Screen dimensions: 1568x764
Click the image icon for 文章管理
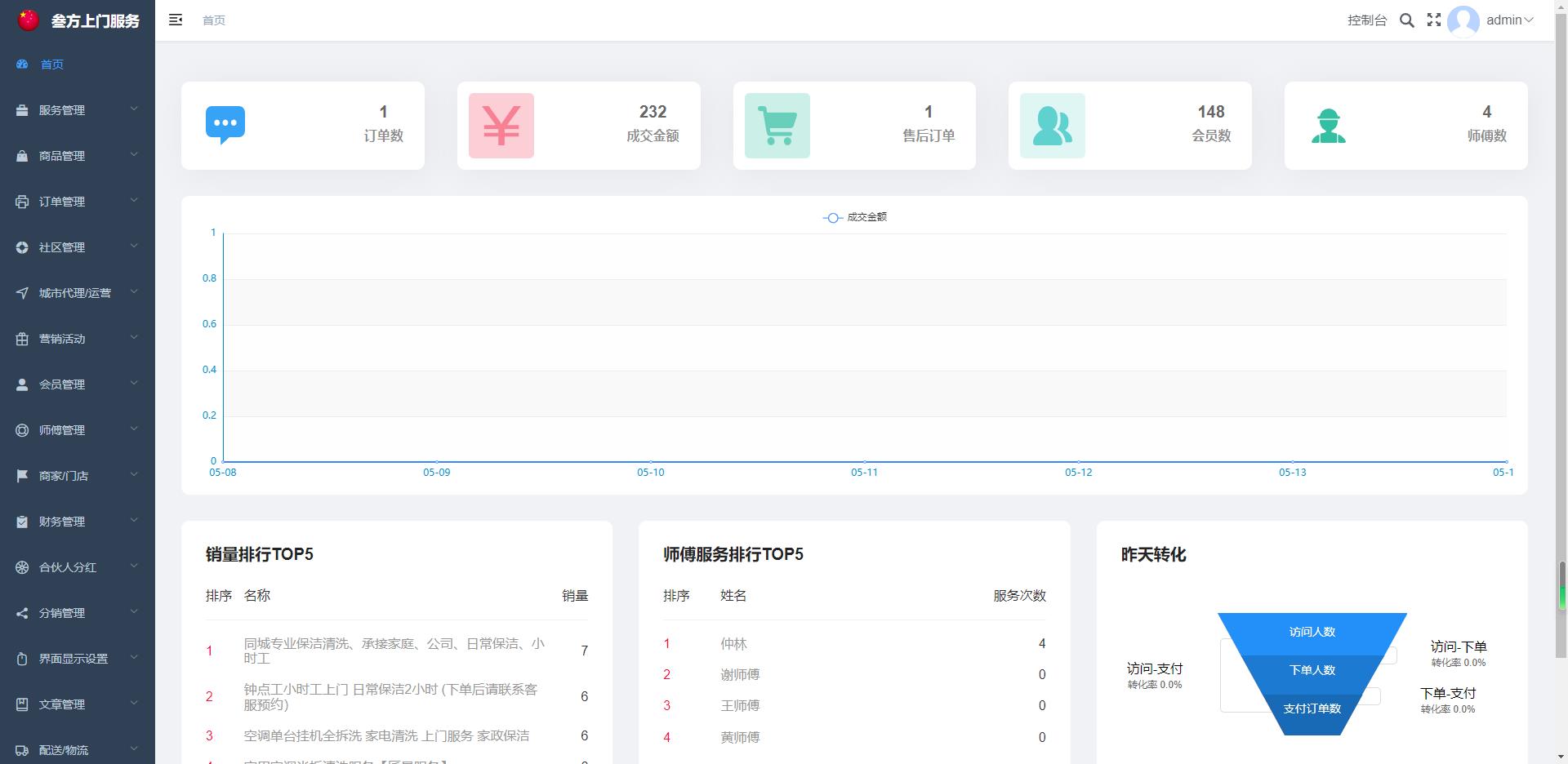[22, 704]
